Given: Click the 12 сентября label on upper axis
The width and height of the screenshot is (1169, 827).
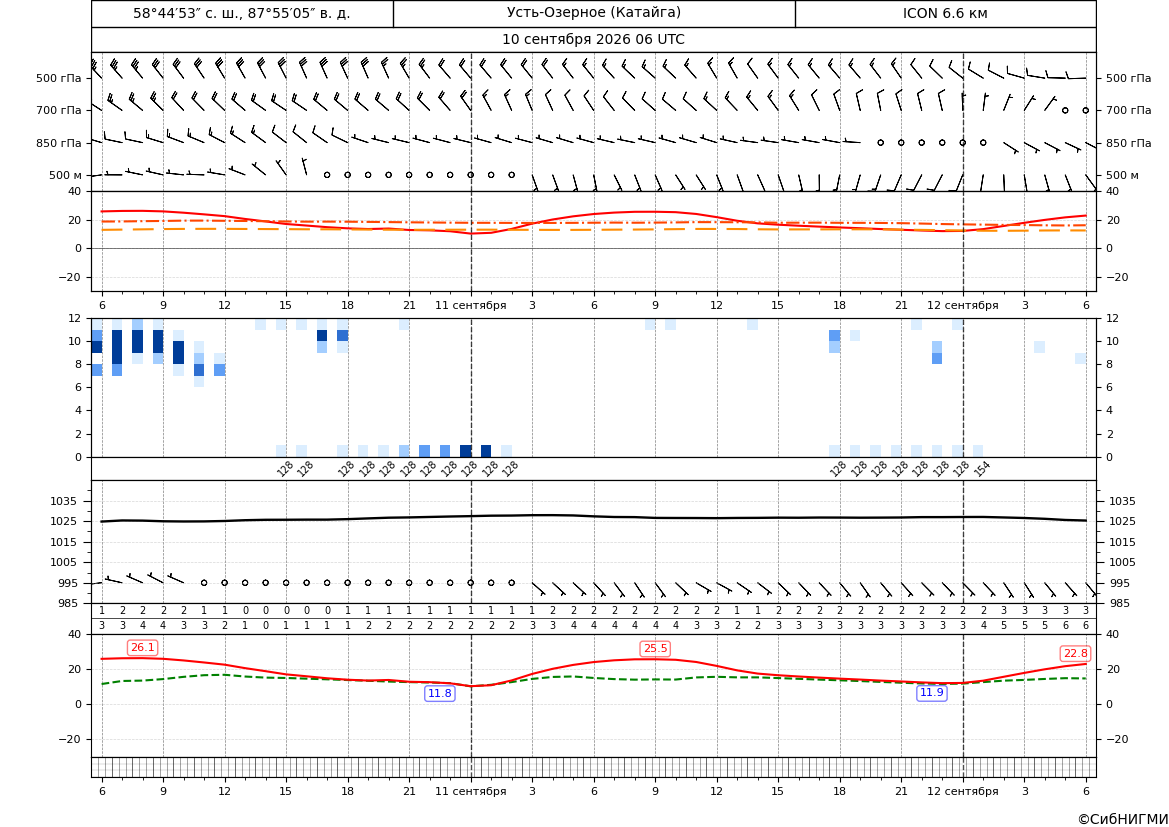Looking at the screenshot, I should click(x=962, y=306).
